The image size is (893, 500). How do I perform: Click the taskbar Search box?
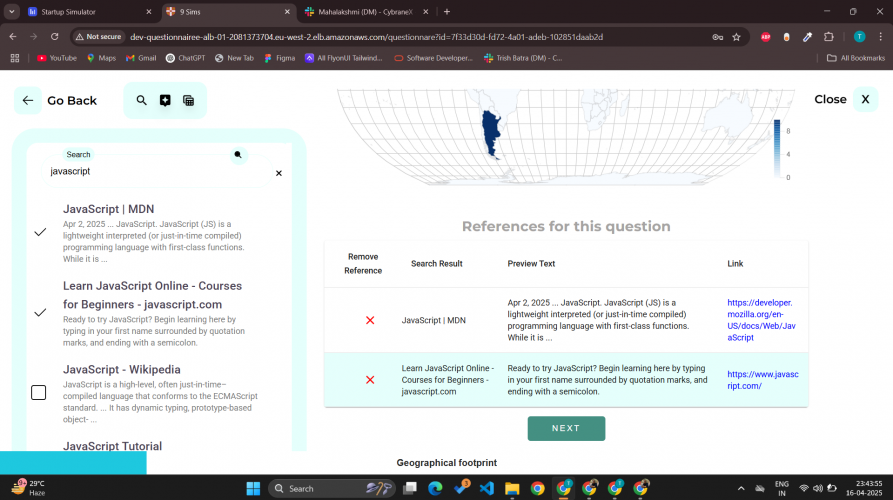[x=332, y=489]
